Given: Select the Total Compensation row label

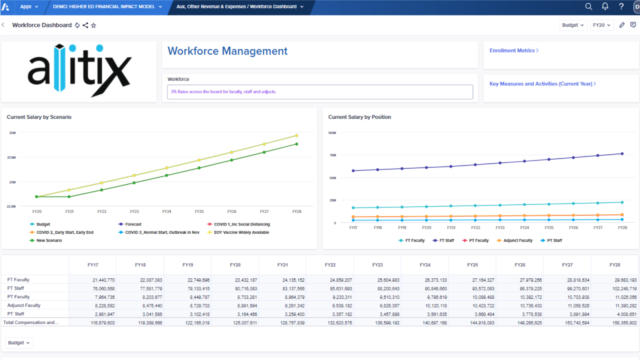Looking at the screenshot, I should [30, 322].
